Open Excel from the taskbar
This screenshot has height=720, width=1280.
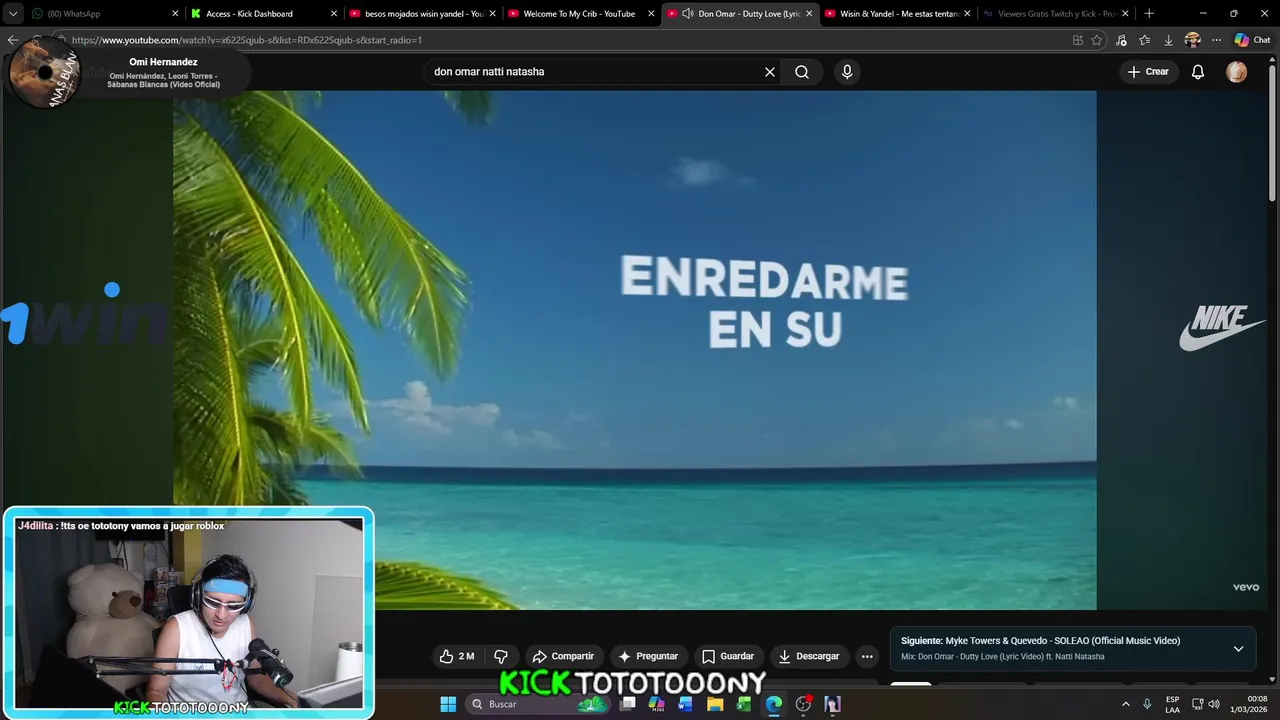coord(744,704)
